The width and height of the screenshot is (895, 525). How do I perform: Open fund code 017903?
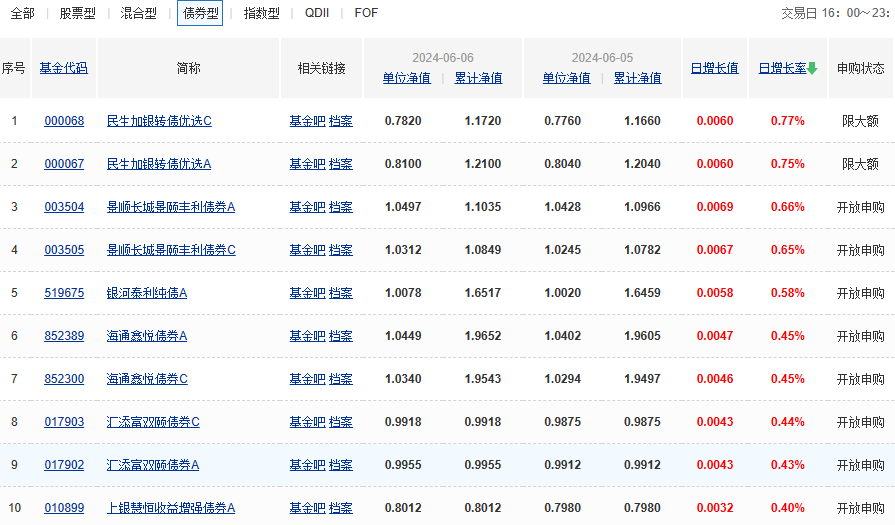tap(64, 422)
